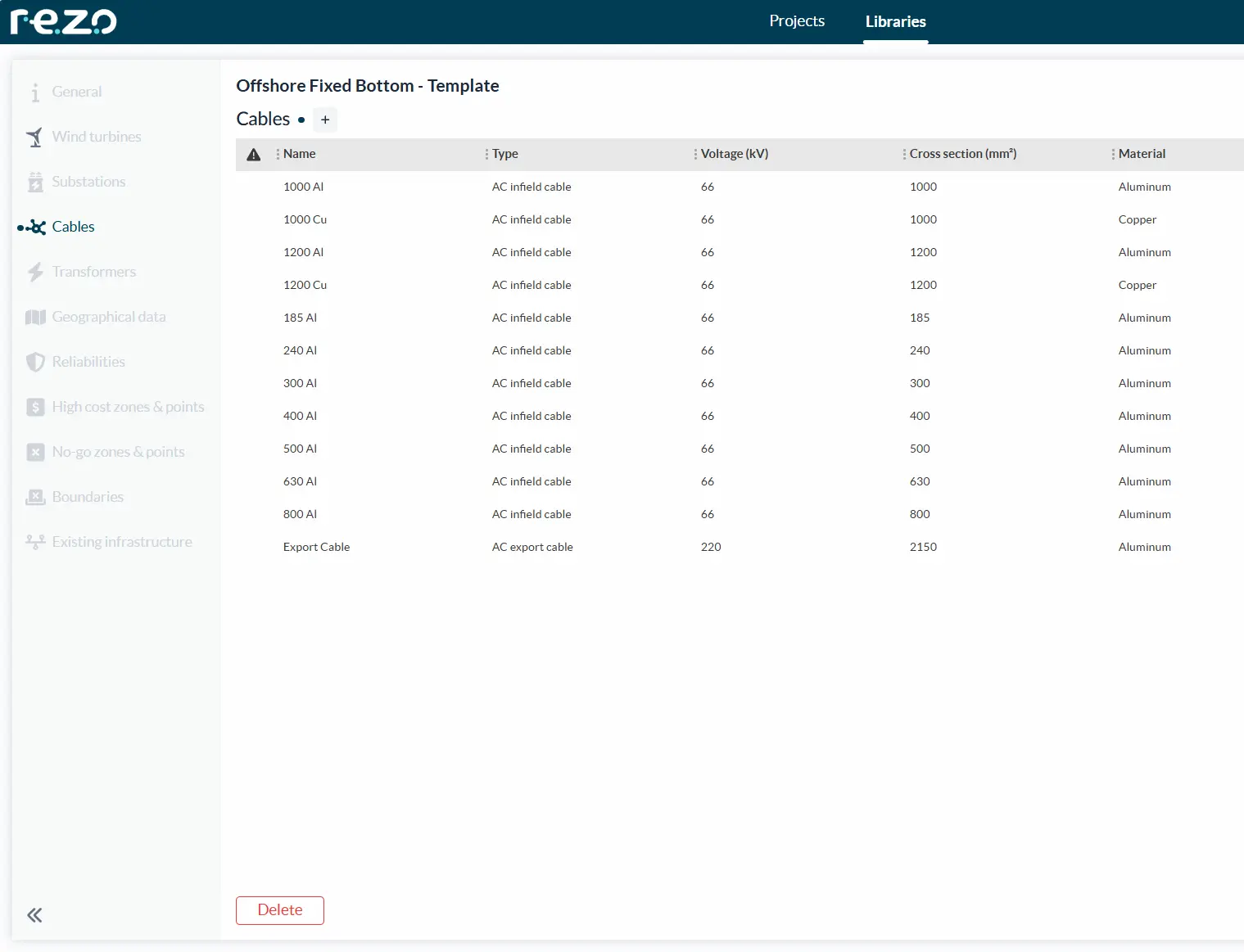Open the Name column options menu
1244x952 pixels.
click(278, 154)
